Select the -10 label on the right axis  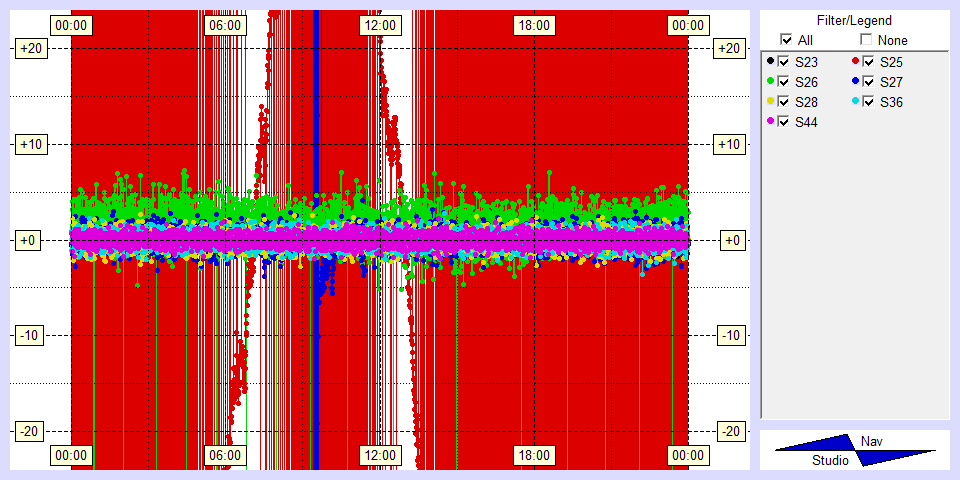pyautogui.click(x=731, y=335)
